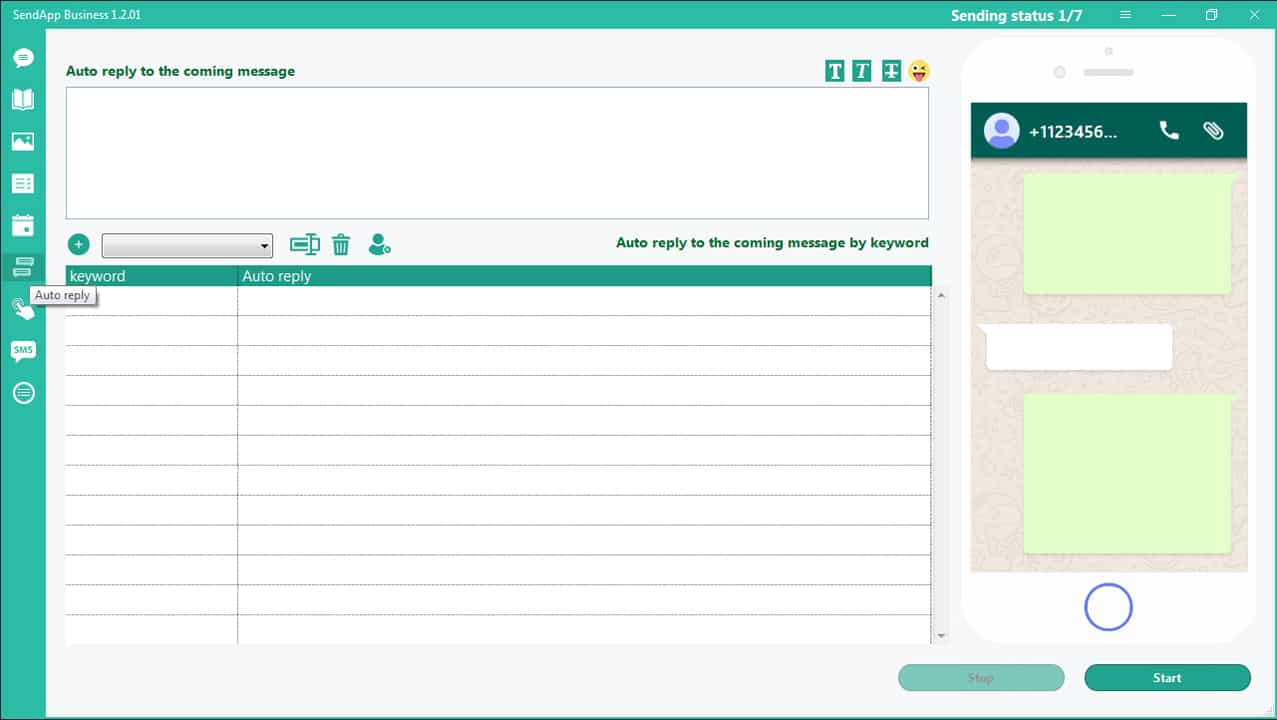
Task: Click scrollbar down arrow of keyword table
Action: coord(940,636)
